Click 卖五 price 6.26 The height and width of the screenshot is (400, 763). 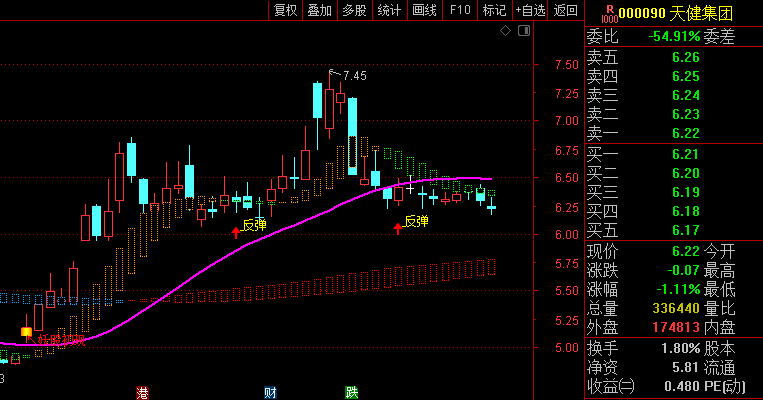pyautogui.click(x=686, y=57)
